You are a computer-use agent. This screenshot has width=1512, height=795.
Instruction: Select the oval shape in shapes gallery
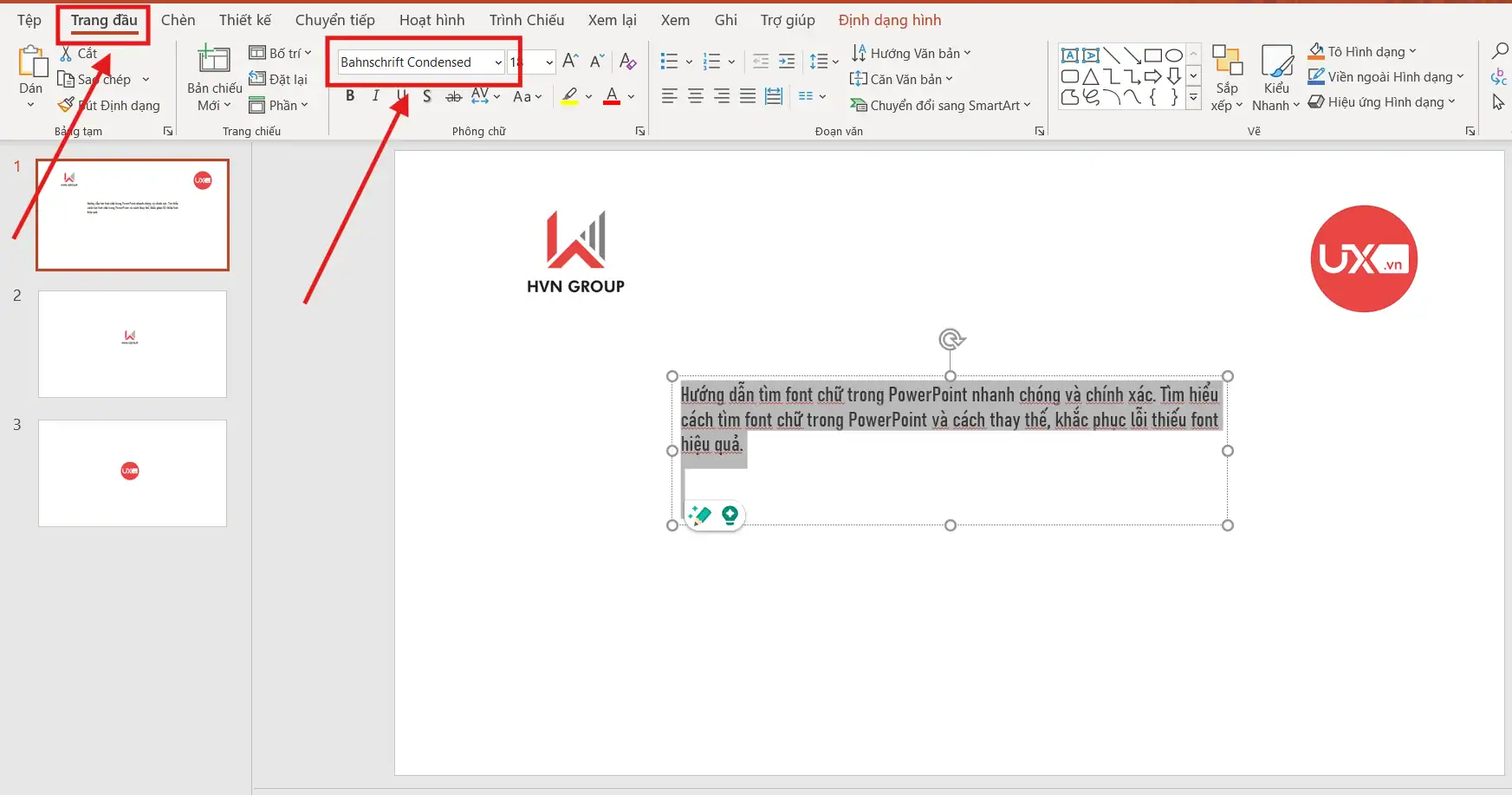click(1174, 54)
